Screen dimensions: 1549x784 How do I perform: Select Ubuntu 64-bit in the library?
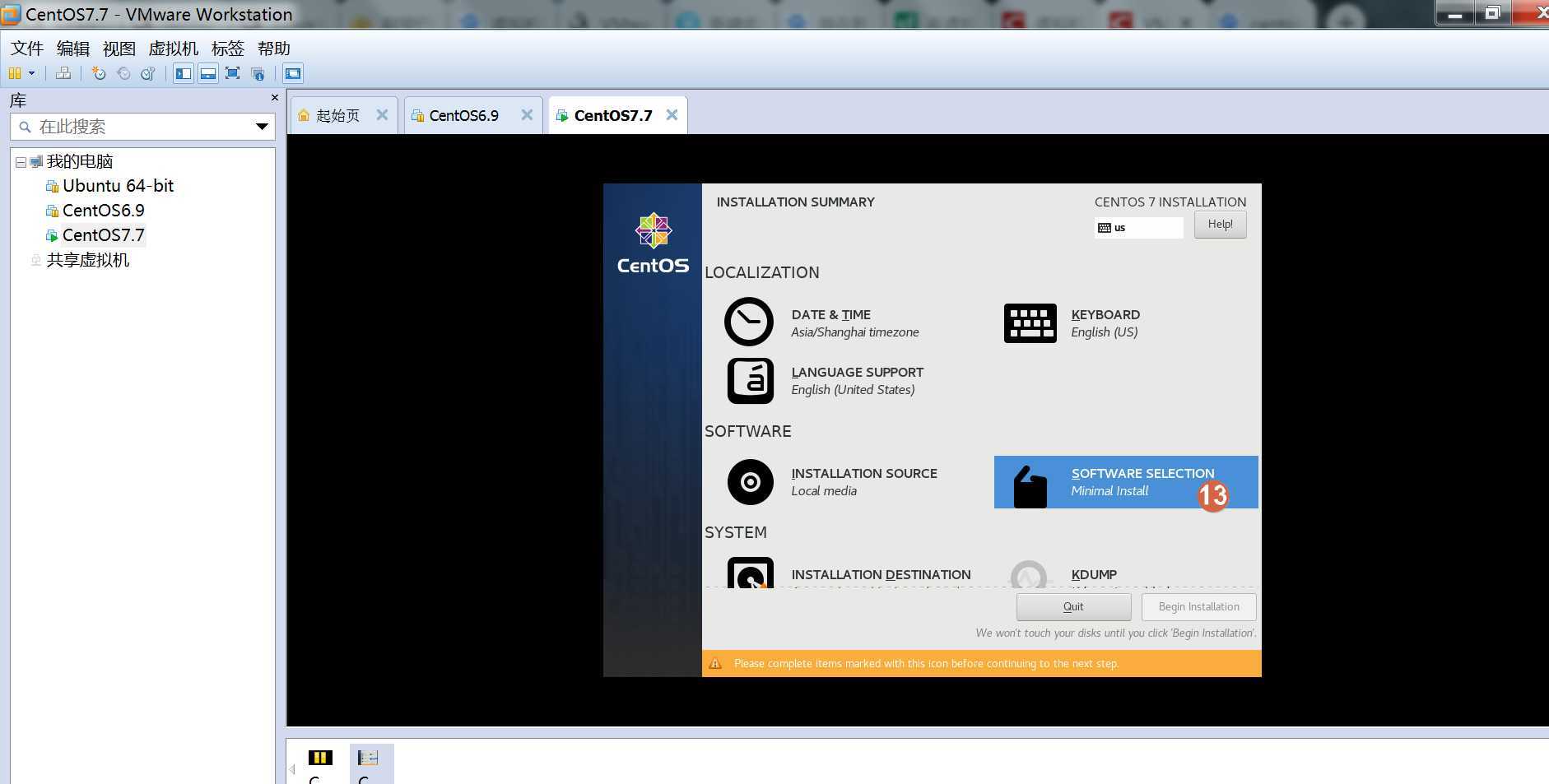(x=118, y=186)
